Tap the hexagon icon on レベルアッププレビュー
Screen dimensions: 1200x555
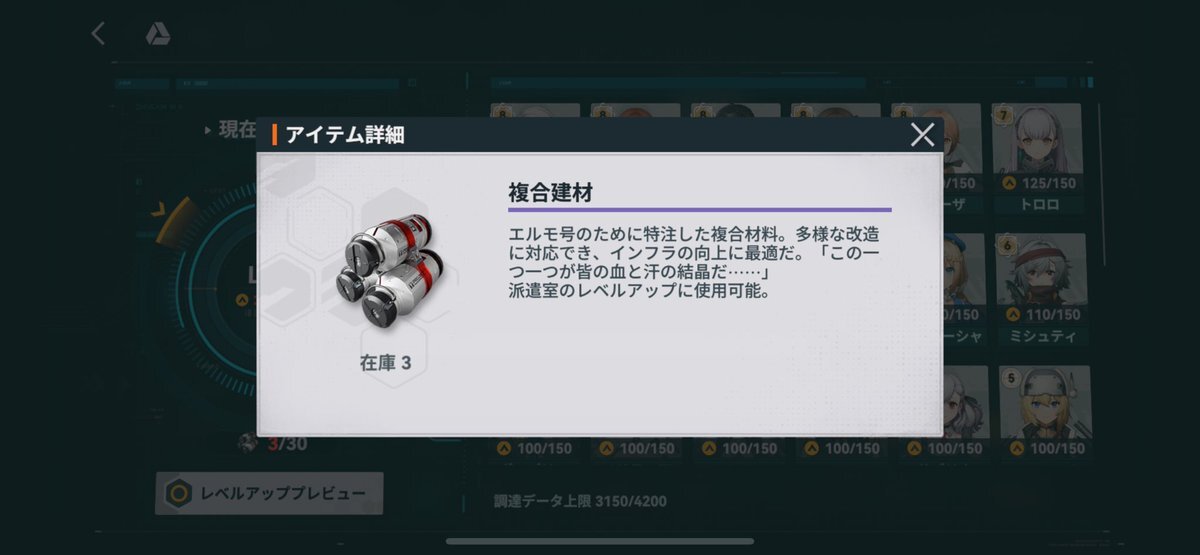(x=179, y=493)
